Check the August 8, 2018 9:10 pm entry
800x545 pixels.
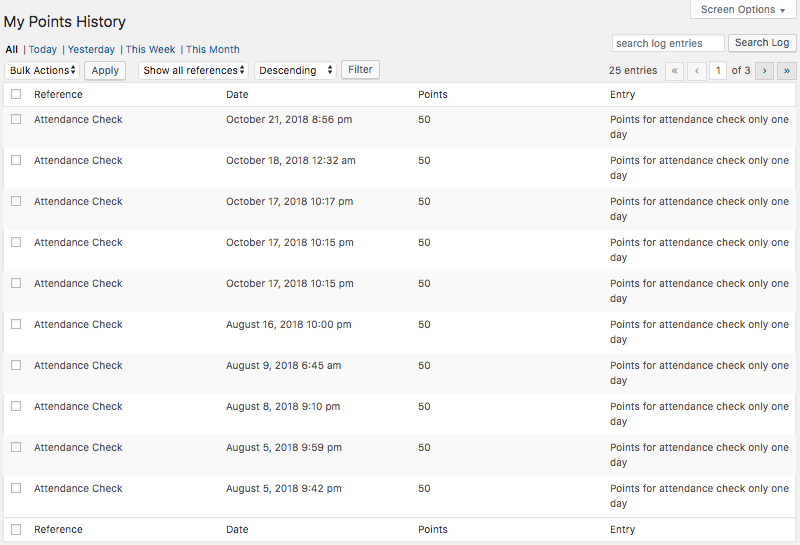click(x=16, y=406)
